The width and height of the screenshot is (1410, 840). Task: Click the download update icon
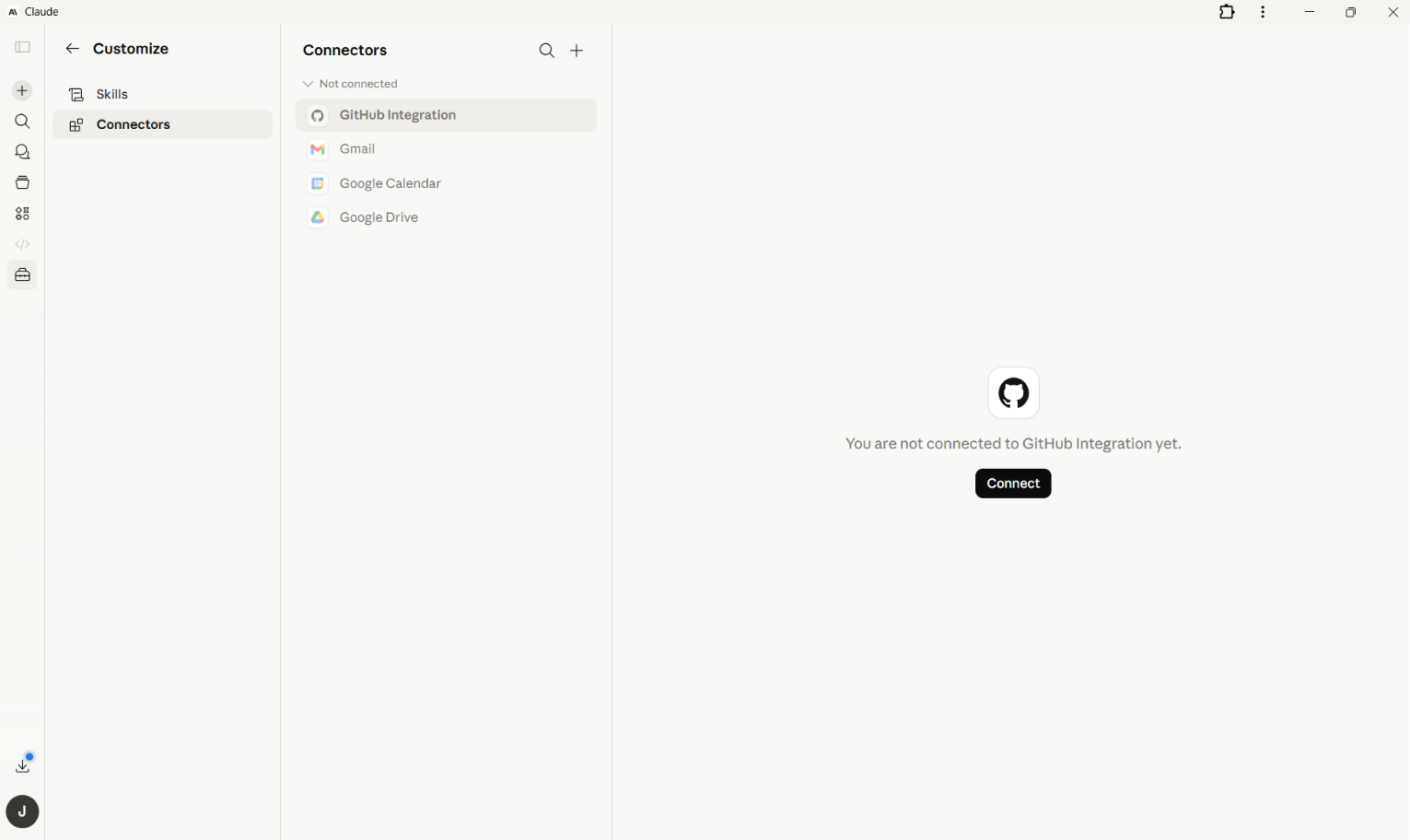click(23, 764)
